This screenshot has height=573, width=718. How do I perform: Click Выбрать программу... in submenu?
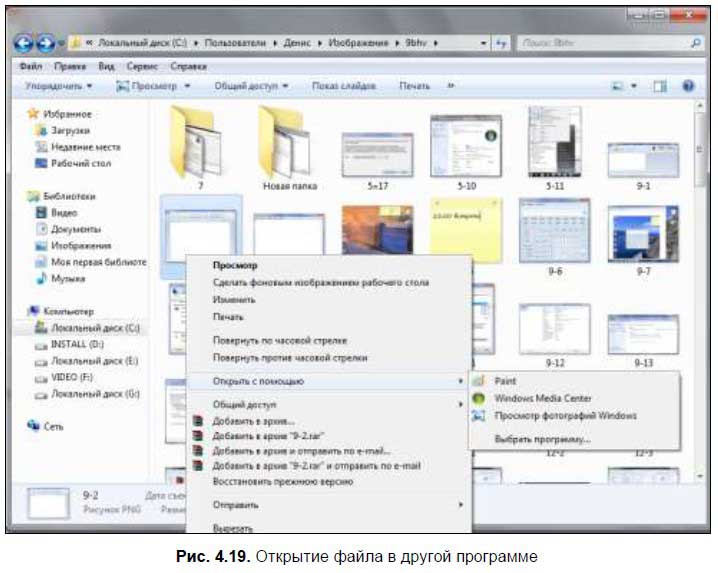coord(542,439)
